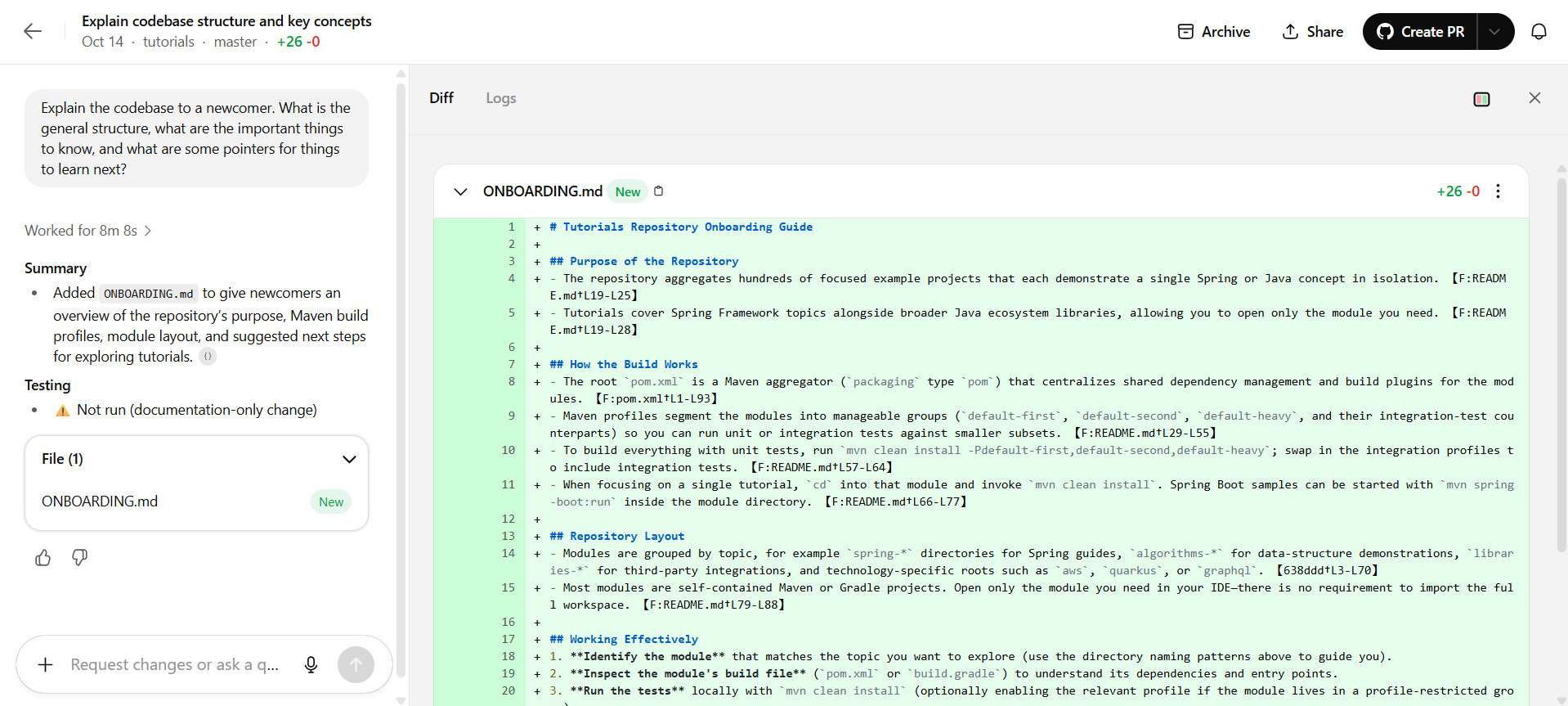Viewport: 1568px width, 706px height.
Task: Switch to the Diff tab
Action: pos(441,98)
